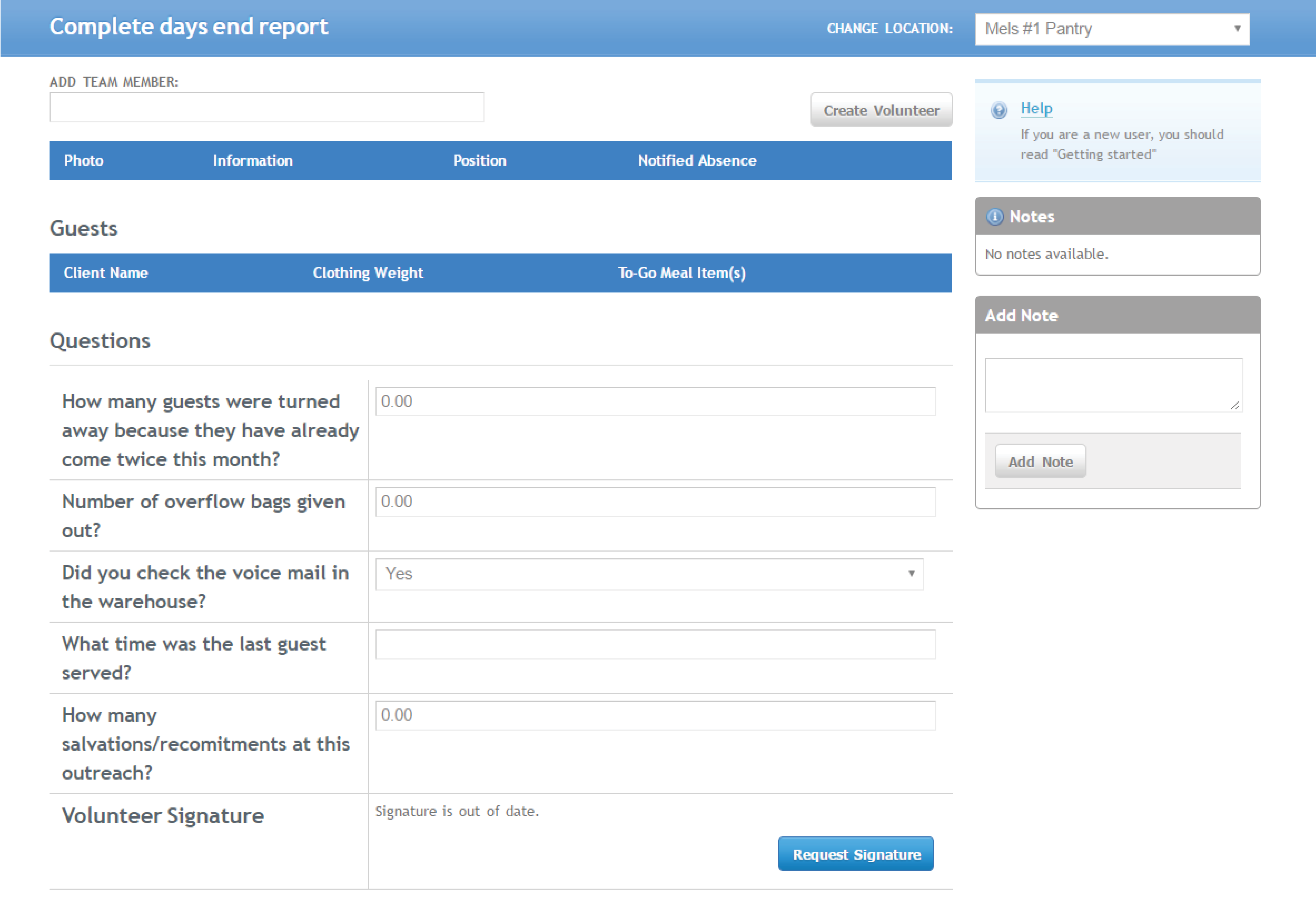
Task: Click the Help question mark icon
Action: (x=998, y=111)
